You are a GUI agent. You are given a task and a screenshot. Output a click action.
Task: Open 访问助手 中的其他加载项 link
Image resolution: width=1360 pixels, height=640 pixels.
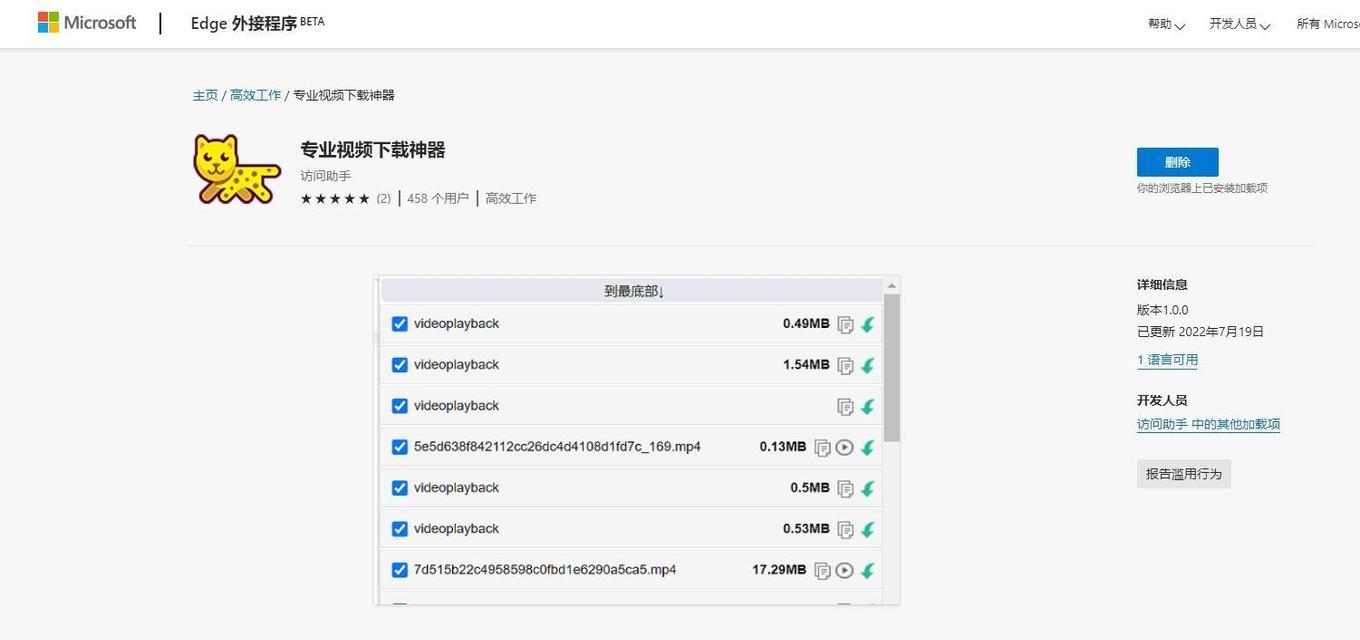(1208, 424)
